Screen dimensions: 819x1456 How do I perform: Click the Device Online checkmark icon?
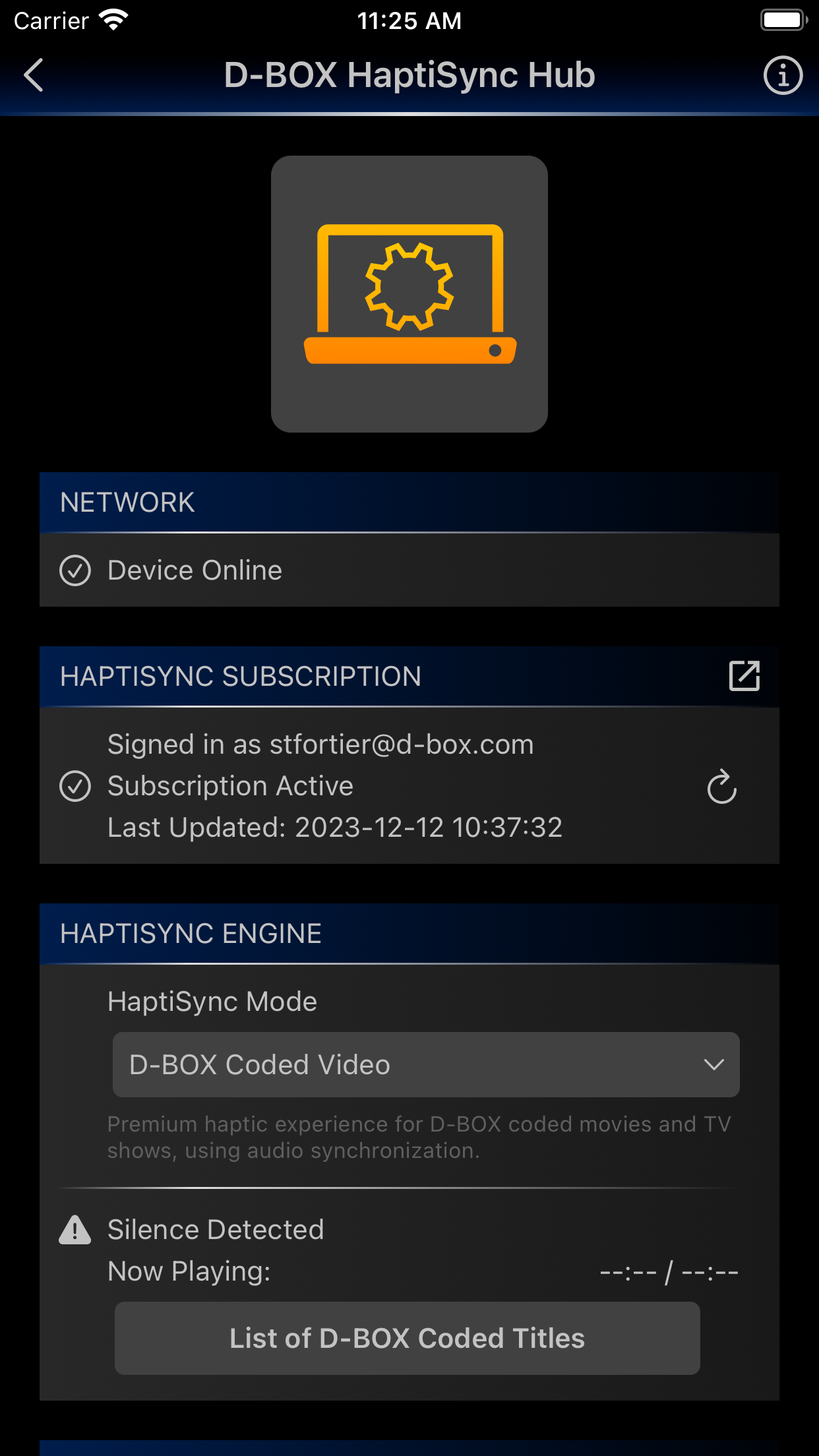[75, 570]
